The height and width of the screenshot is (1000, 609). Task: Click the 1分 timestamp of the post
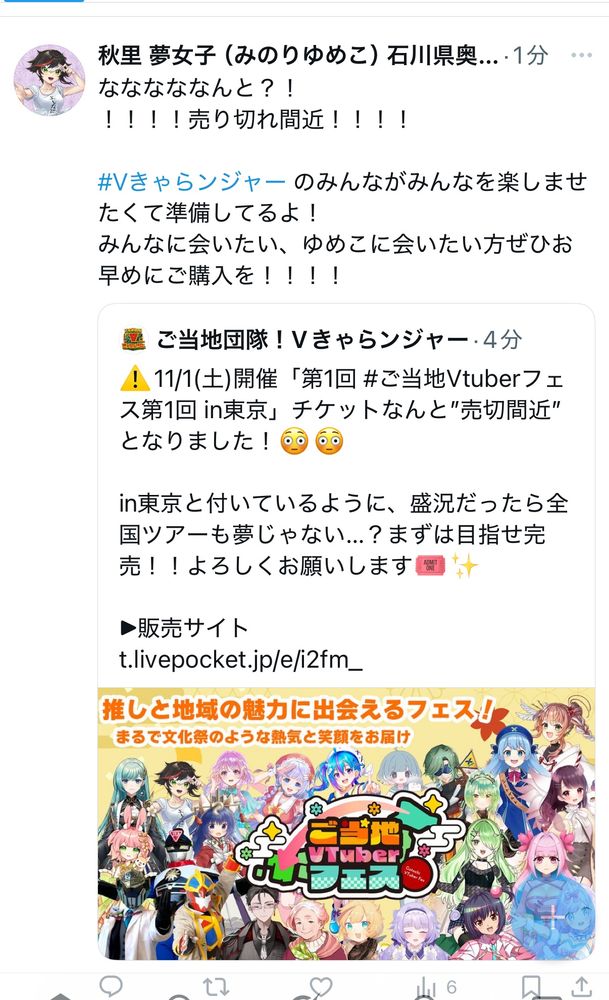(531, 55)
